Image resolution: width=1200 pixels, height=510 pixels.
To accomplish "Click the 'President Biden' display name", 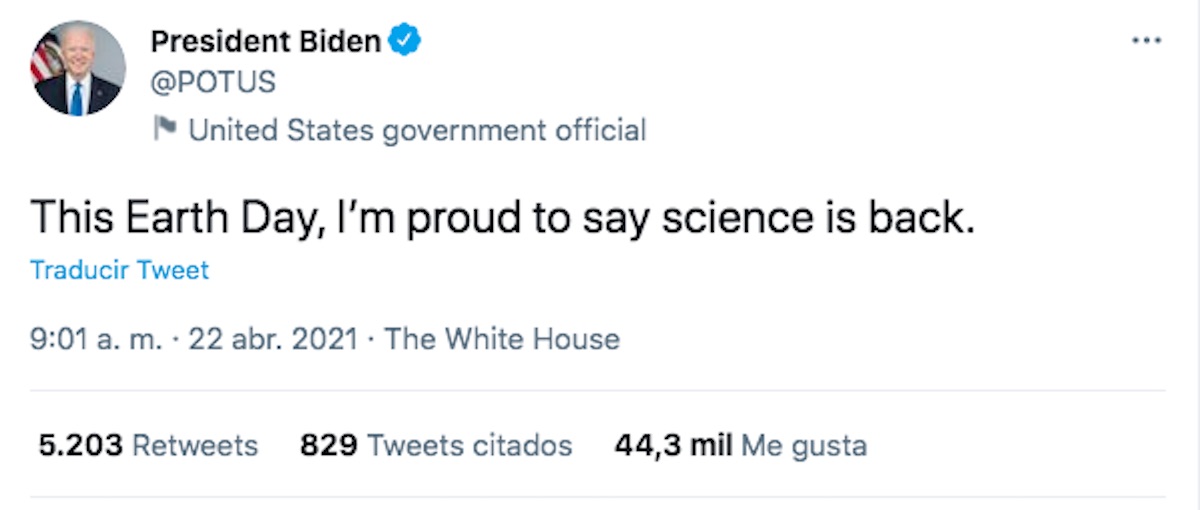I will 265,41.
